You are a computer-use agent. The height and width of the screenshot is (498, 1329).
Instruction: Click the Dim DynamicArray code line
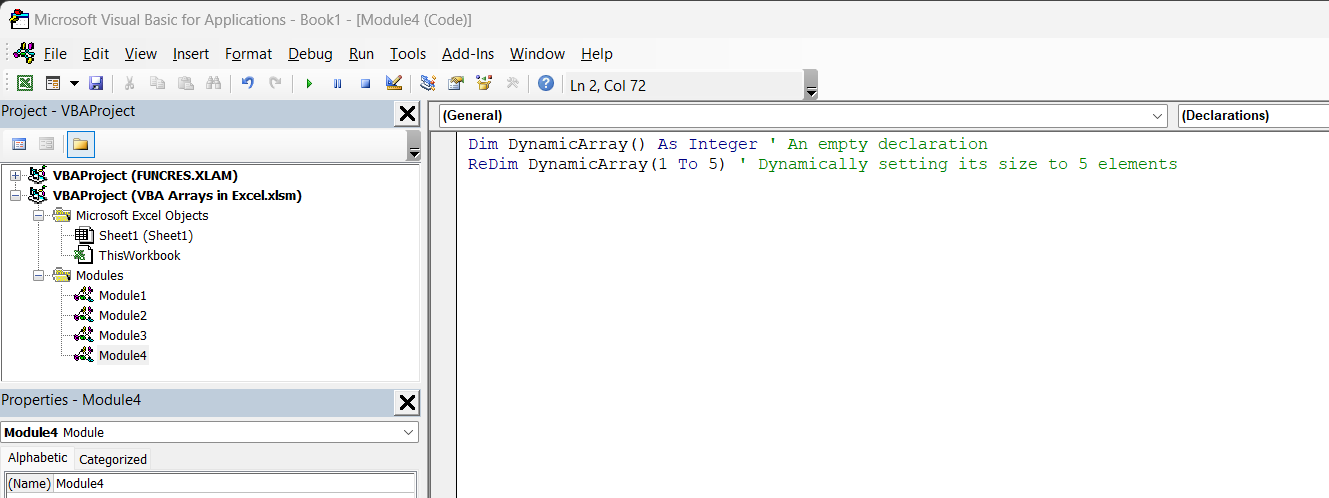click(x=727, y=145)
